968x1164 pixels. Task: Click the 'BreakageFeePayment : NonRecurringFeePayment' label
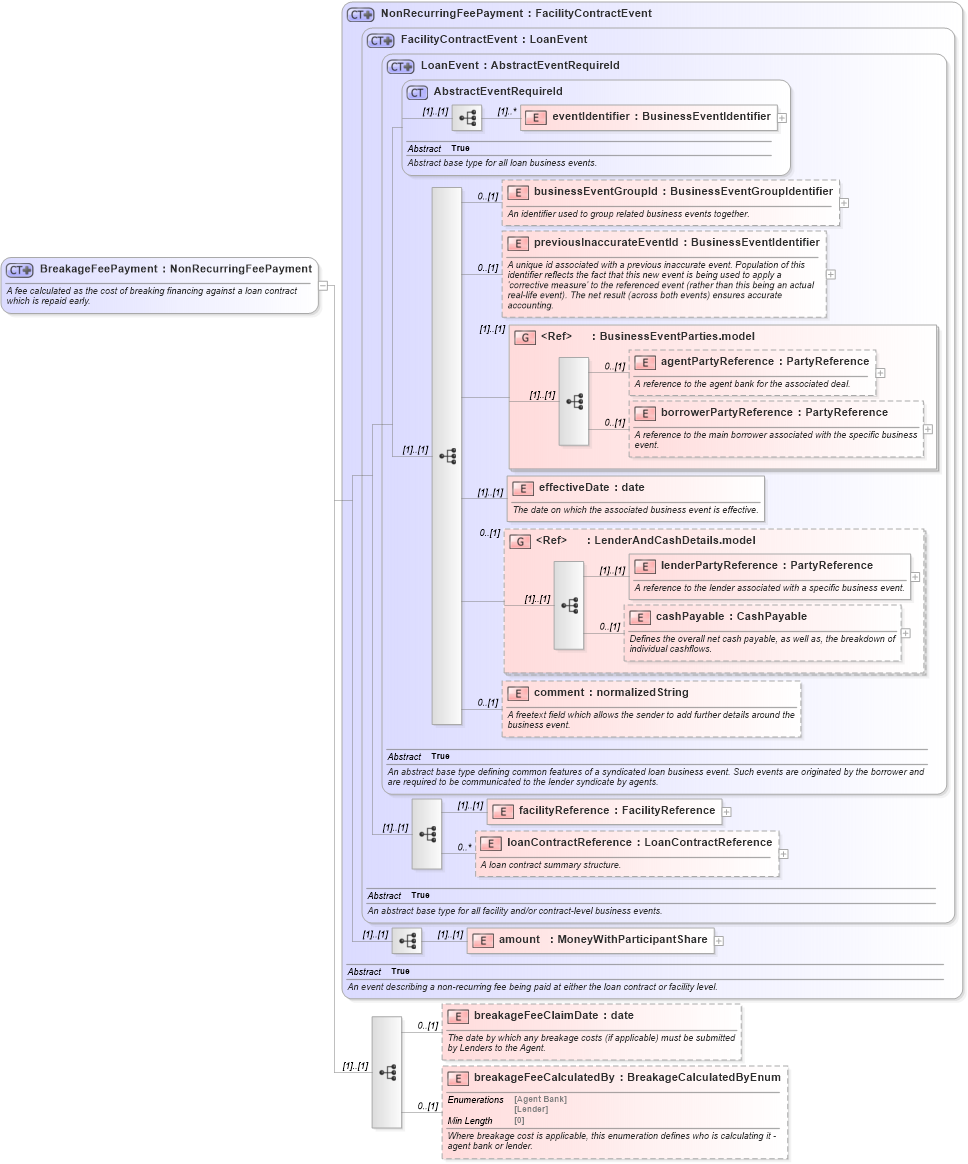pyautogui.click(x=176, y=269)
